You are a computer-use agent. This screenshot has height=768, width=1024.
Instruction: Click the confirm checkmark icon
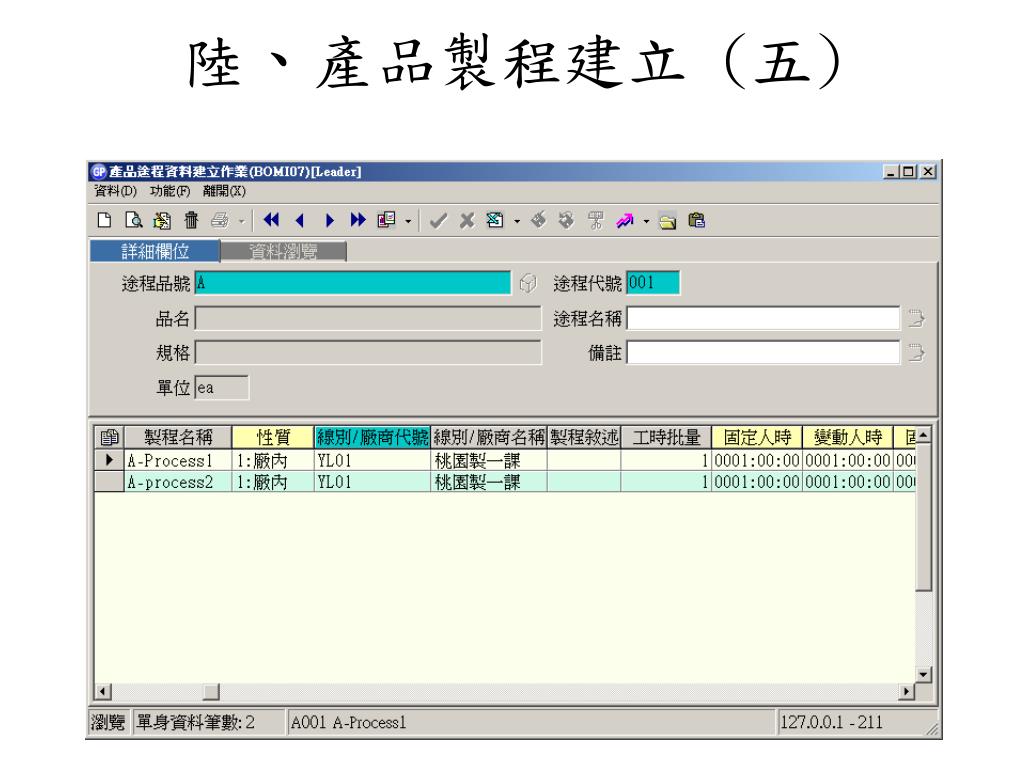coord(438,221)
